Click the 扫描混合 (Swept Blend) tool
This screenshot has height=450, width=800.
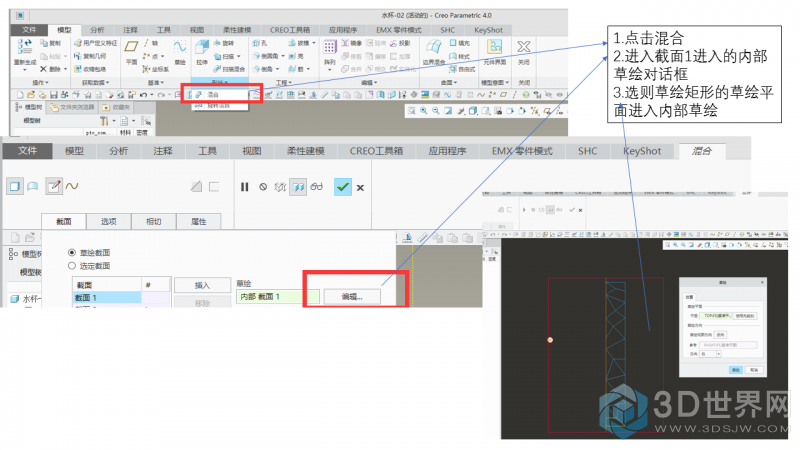[229, 69]
